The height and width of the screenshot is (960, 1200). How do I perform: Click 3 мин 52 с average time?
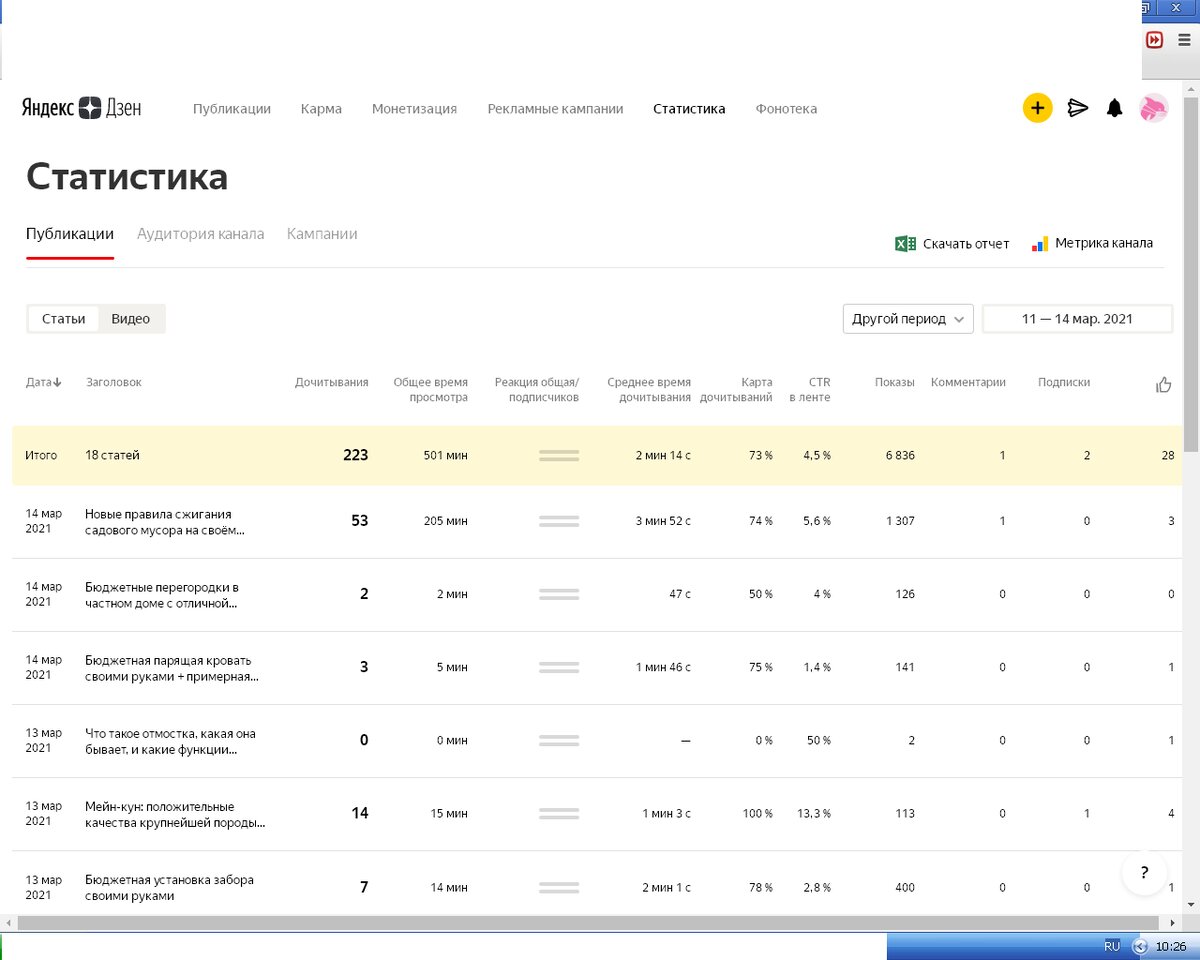pyautogui.click(x=663, y=521)
